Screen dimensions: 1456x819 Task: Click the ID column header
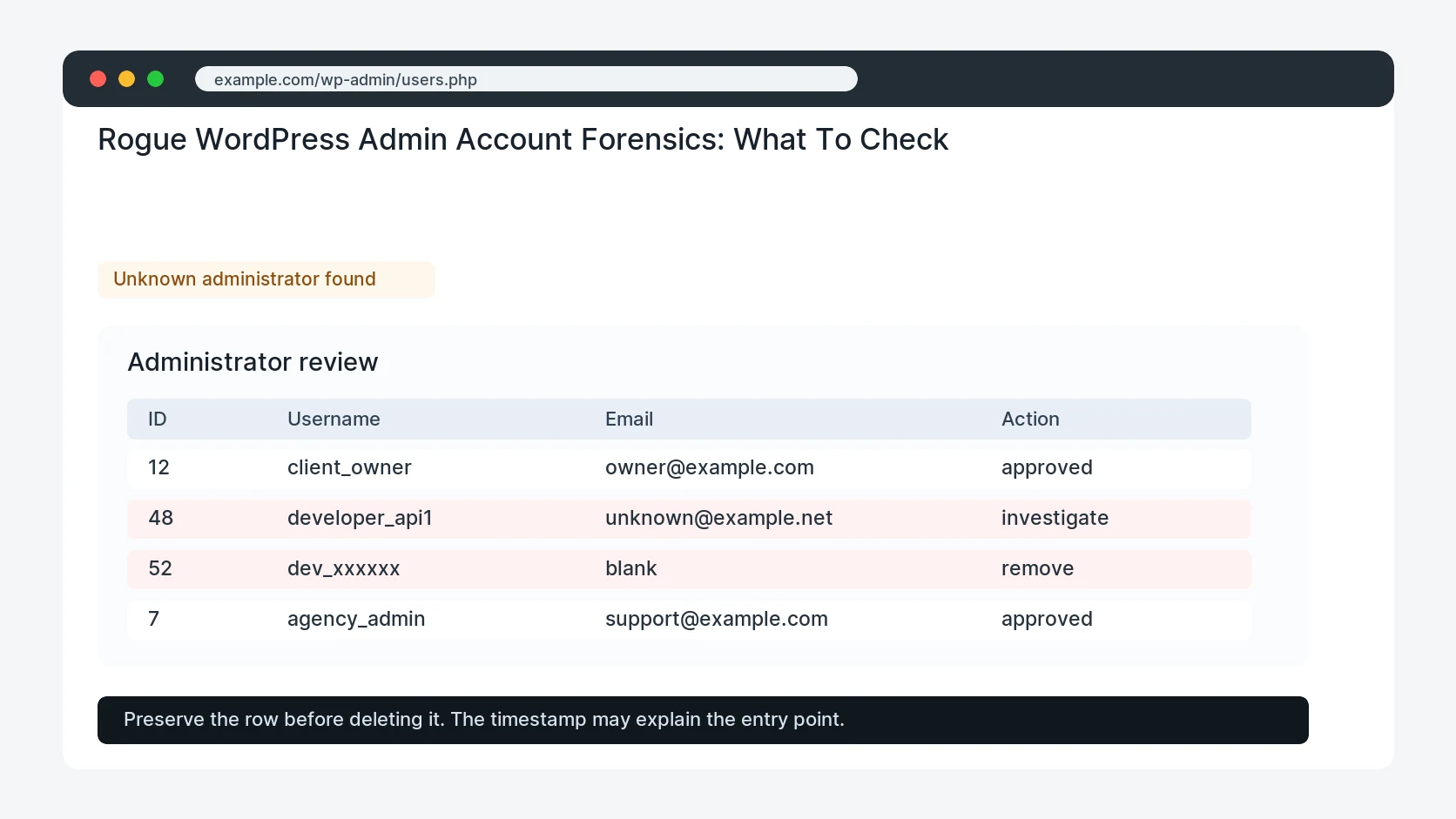pyautogui.click(x=158, y=420)
